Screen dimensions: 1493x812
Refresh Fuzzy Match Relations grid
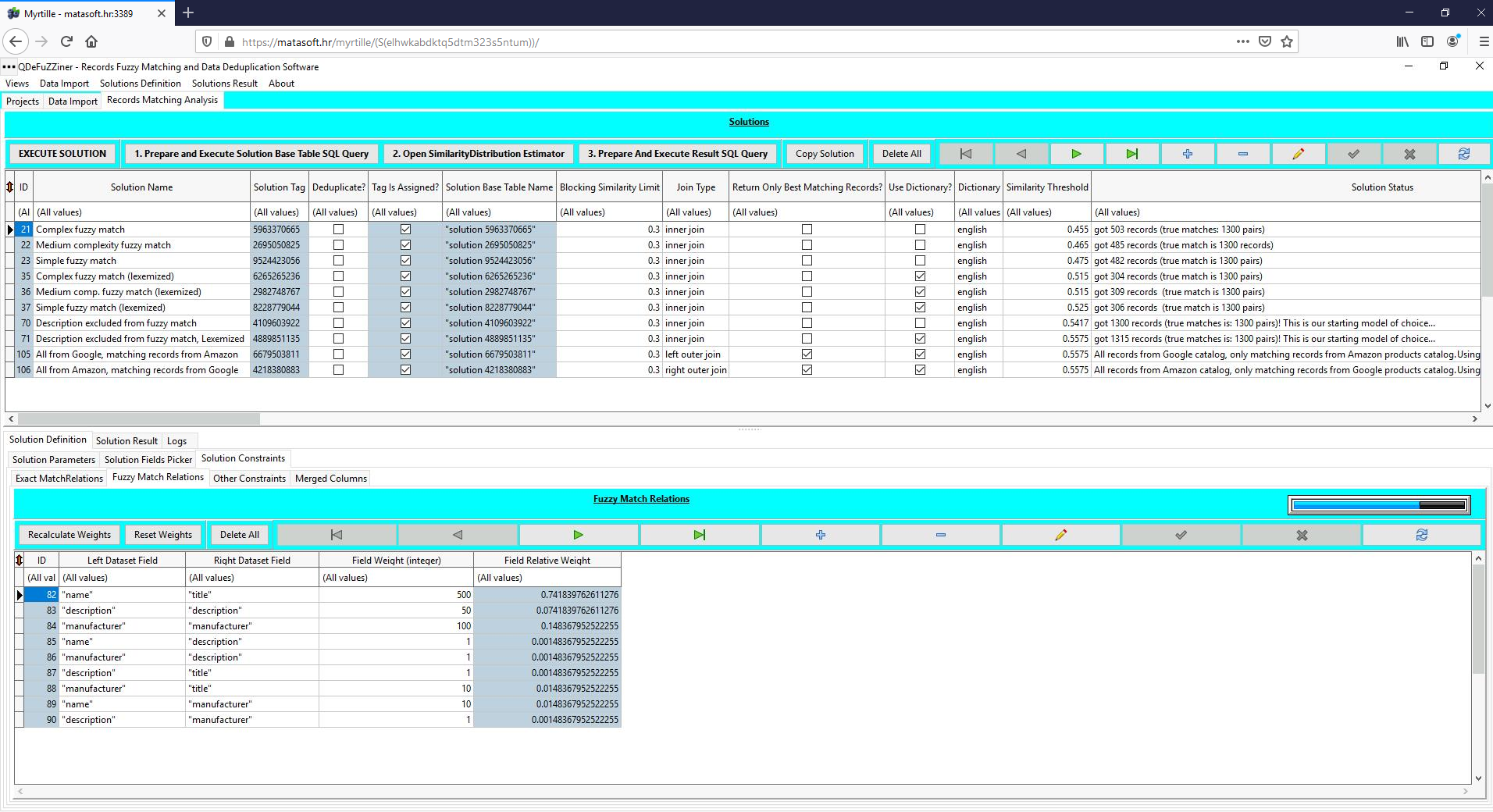pyautogui.click(x=1422, y=535)
